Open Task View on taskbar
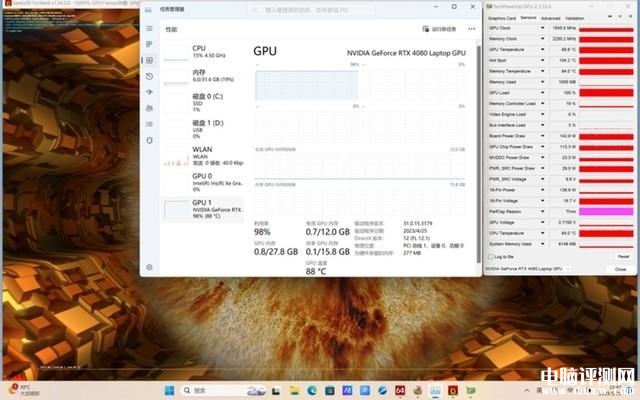This screenshot has width=640, height=400. pos(277,391)
